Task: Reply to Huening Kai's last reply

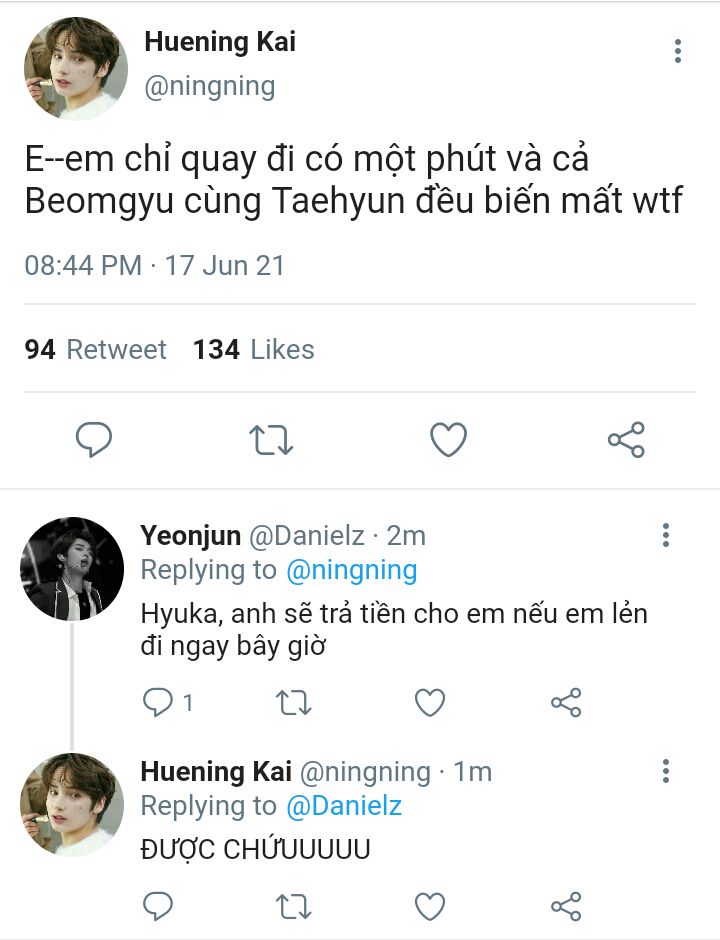Action: pyautogui.click(x=158, y=906)
